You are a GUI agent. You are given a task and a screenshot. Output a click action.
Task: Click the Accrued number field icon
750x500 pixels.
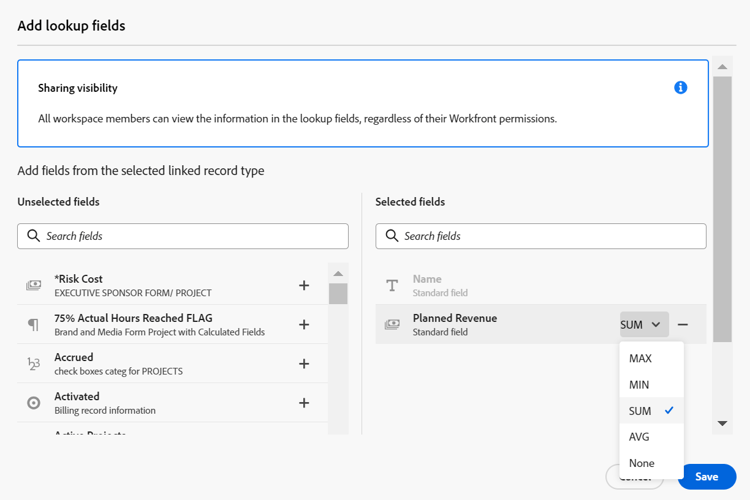pyautogui.click(x=34, y=364)
